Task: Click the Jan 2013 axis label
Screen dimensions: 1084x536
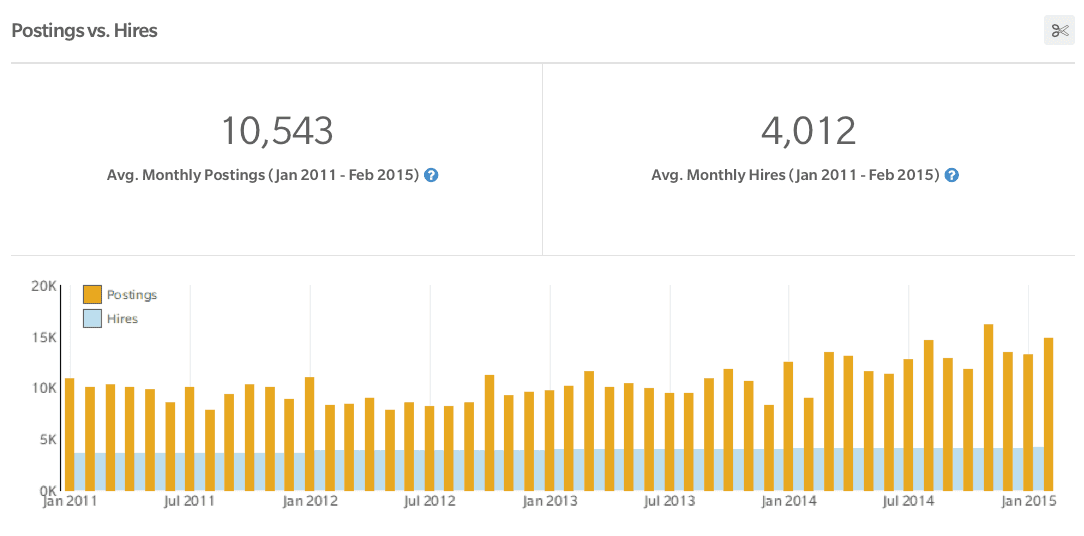Action: click(550, 501)
